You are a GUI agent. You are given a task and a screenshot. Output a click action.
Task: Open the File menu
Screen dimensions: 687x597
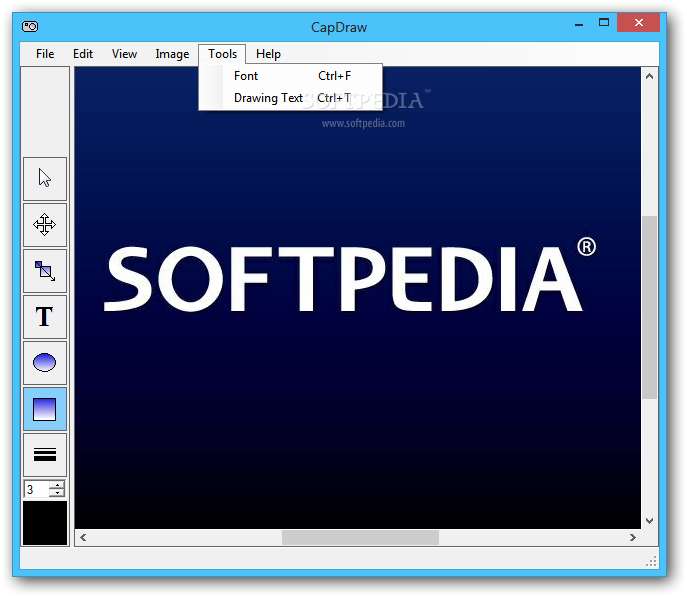pyautogui.click(x=45, y=54)
